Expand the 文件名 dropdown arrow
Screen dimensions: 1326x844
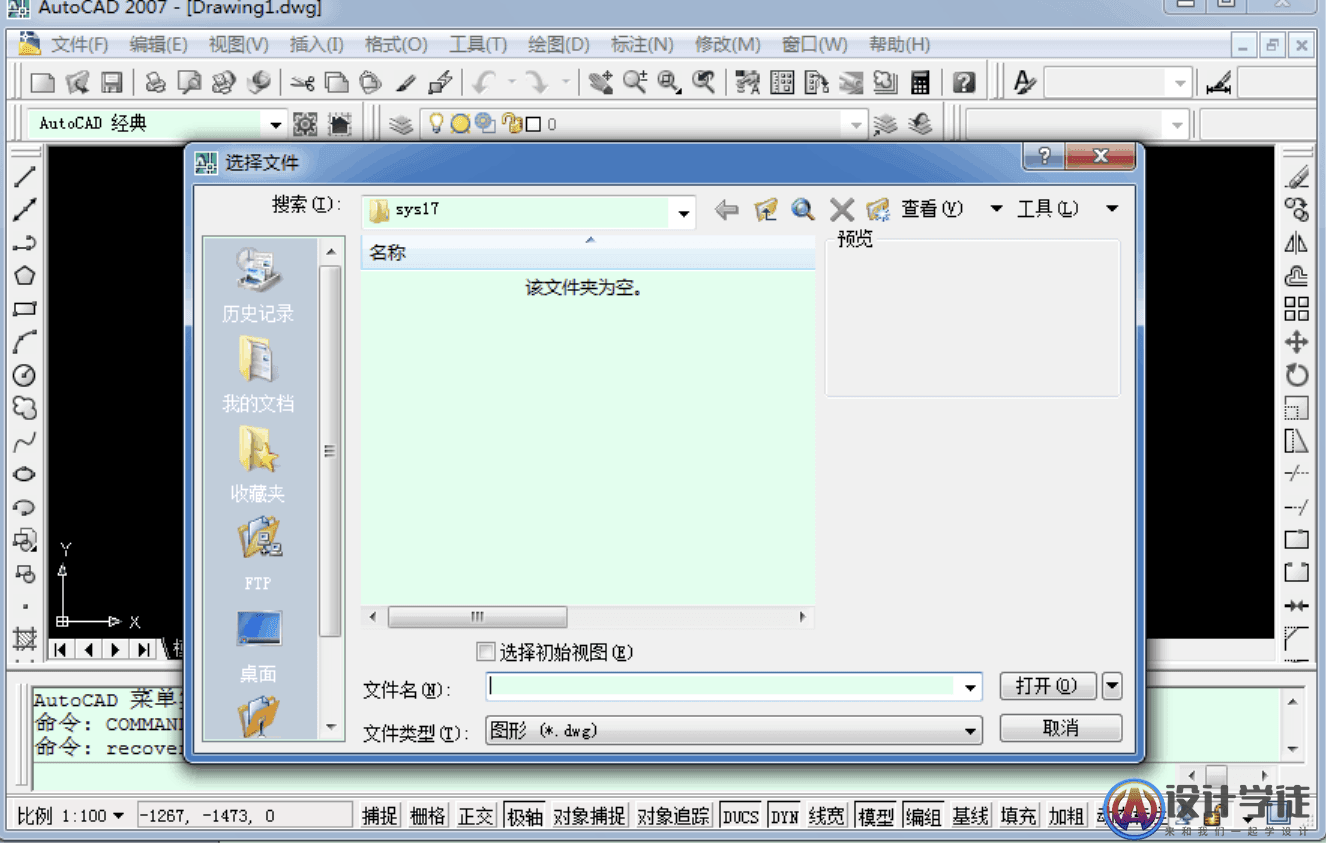point(970,688)
